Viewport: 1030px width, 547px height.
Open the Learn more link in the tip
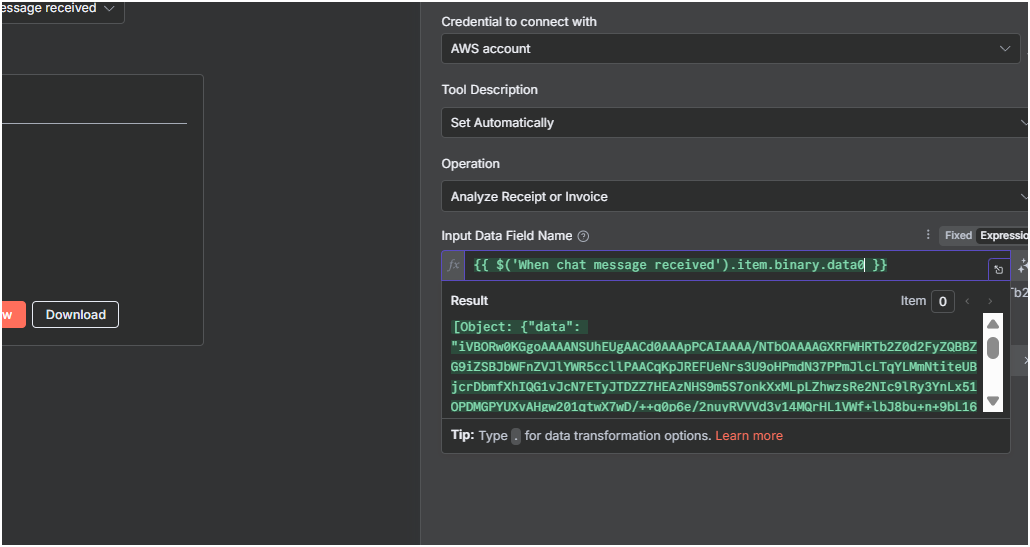[749, 436]
